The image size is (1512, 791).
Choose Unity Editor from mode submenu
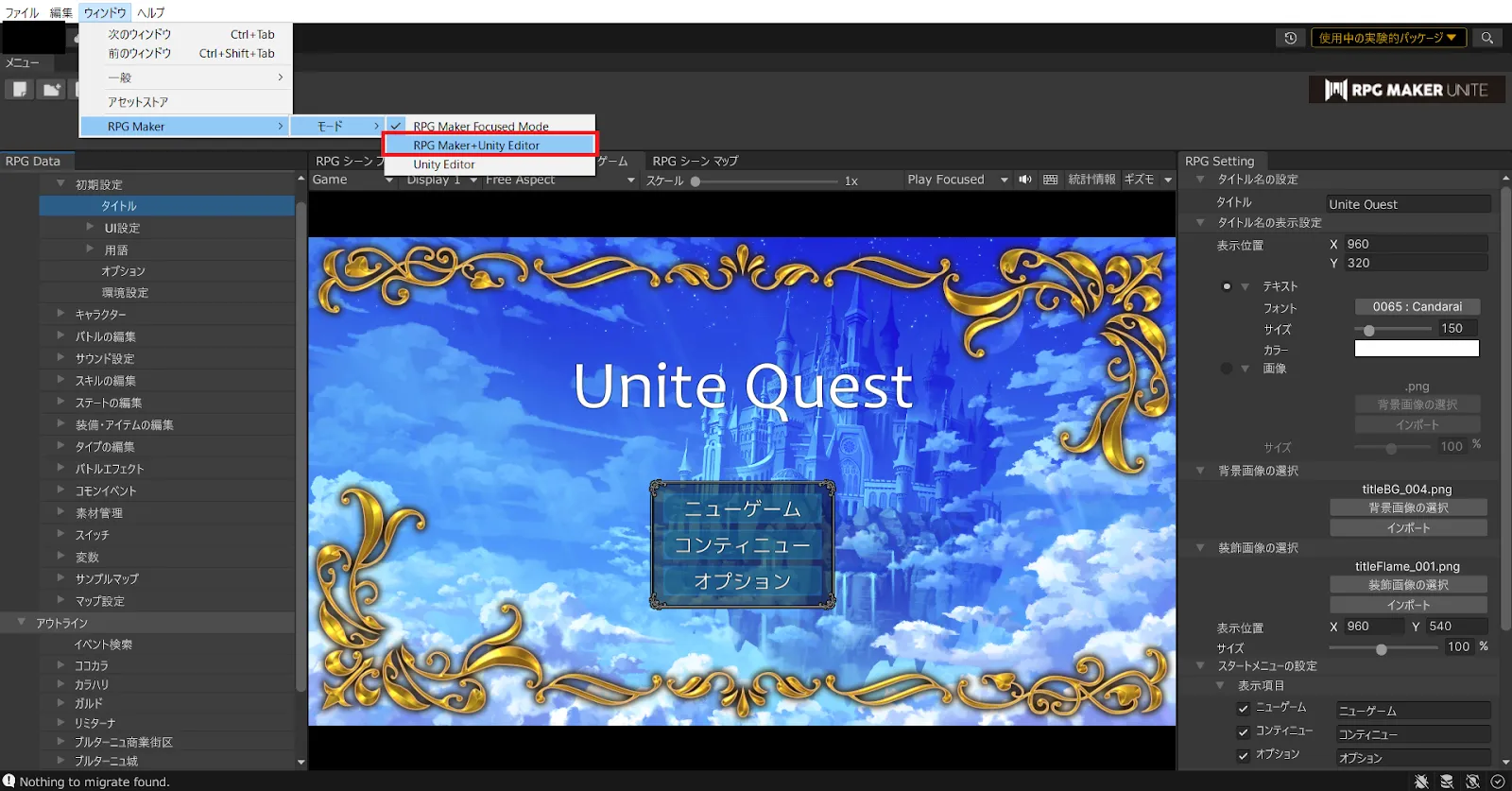point(444,164)
